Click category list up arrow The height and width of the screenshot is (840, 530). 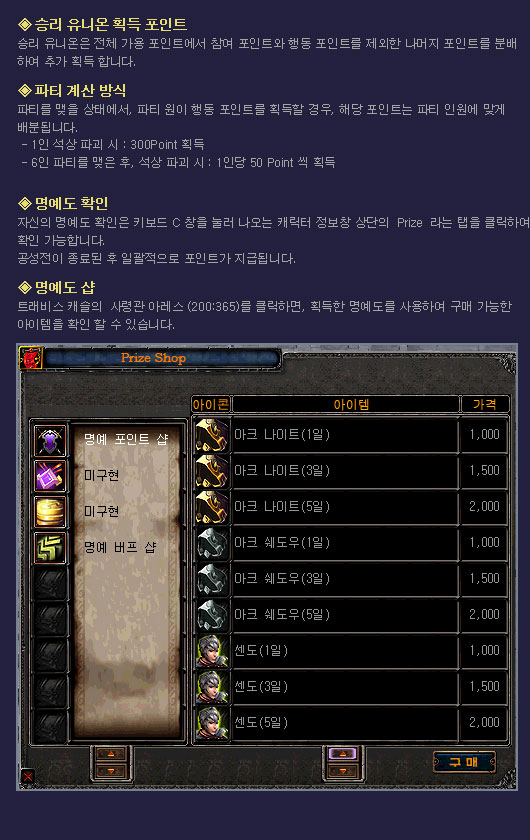pos(110,753)
